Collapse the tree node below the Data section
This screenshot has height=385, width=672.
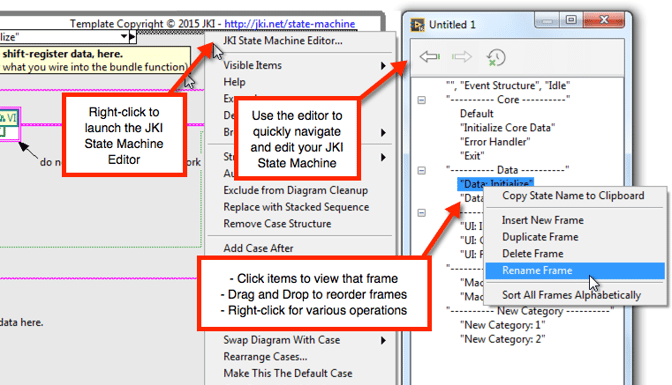[x=422, y=213]
